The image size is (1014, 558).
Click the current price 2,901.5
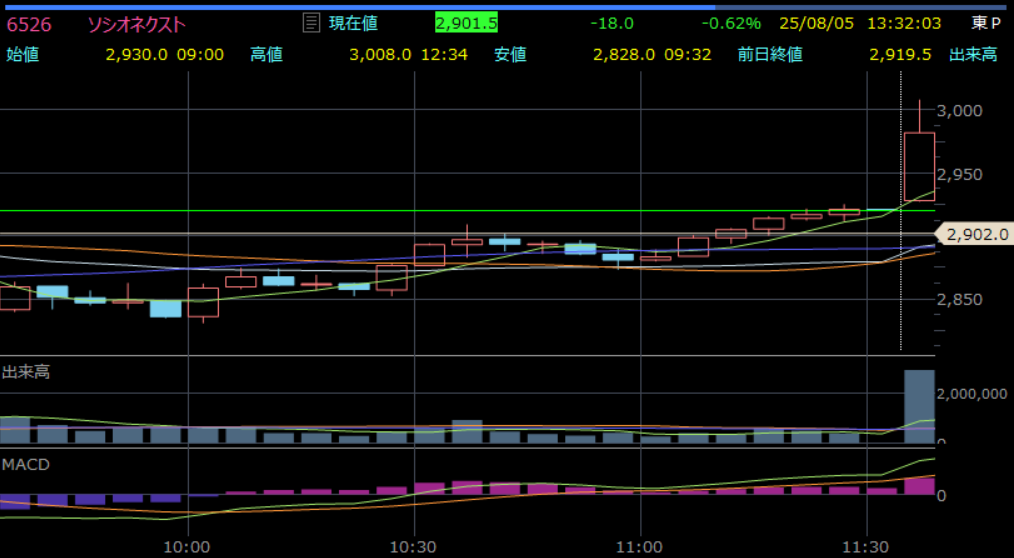466,24
